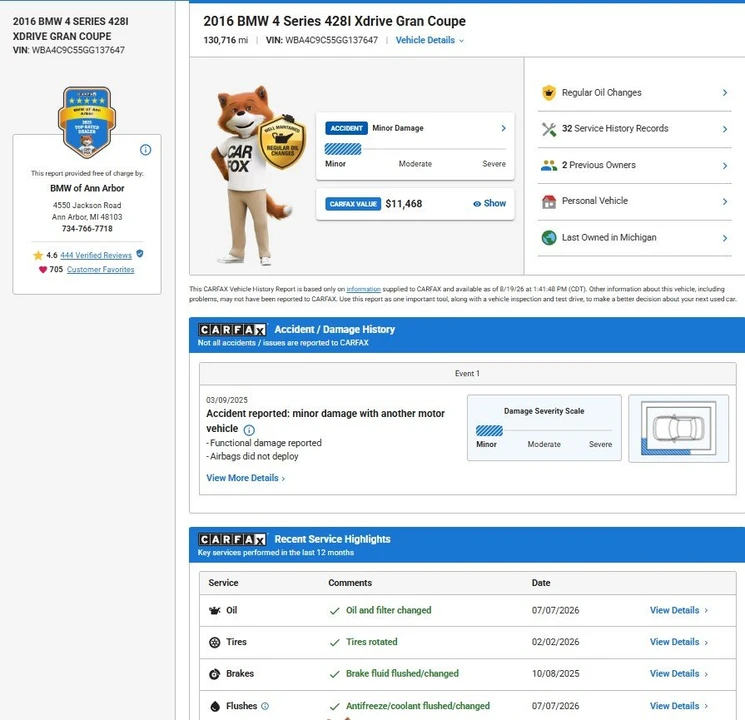
Task: Click the Service column header
Action: click(x=223, y=583)
